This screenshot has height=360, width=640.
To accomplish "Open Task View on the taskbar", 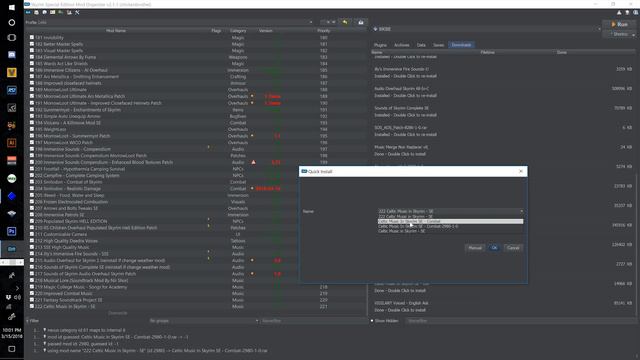I will coord(12,38).
